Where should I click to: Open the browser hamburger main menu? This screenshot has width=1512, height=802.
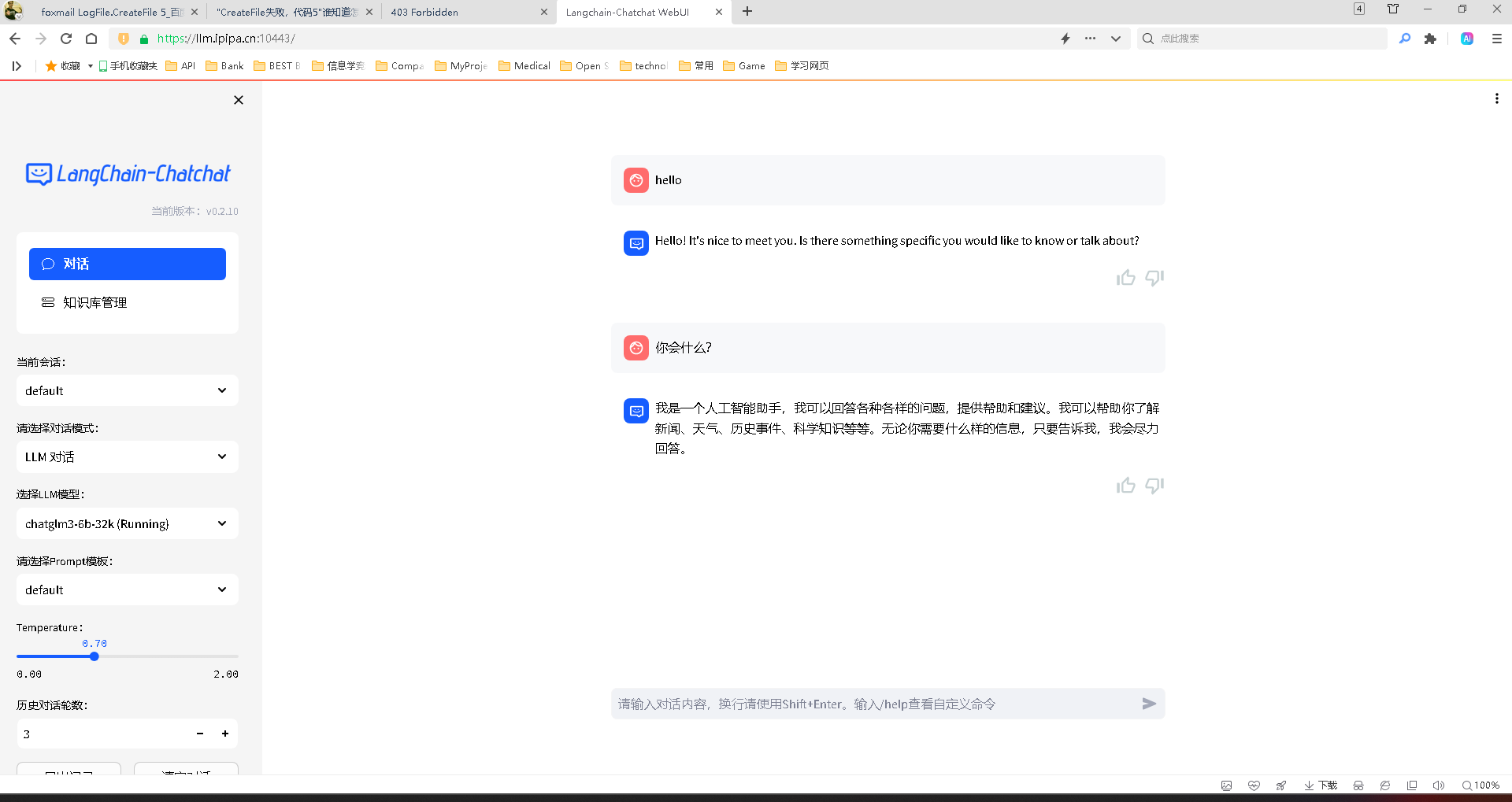point(1497,39)
